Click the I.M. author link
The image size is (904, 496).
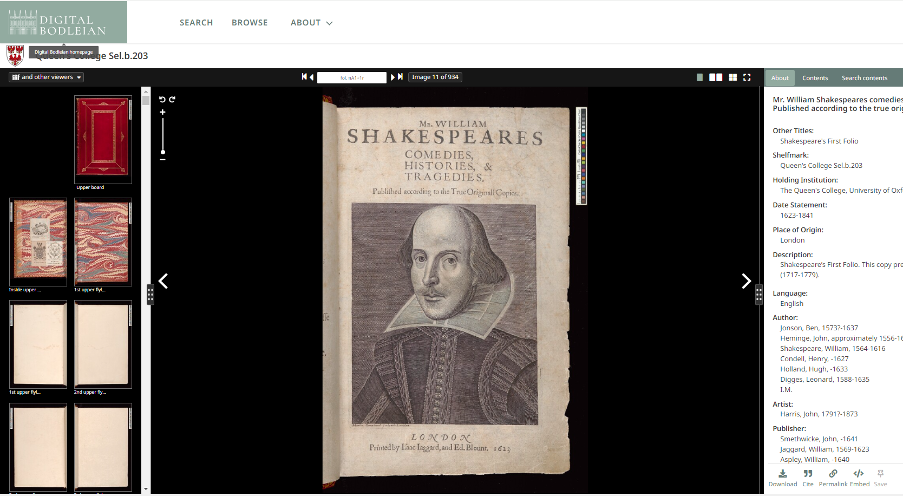click(786, 390)
